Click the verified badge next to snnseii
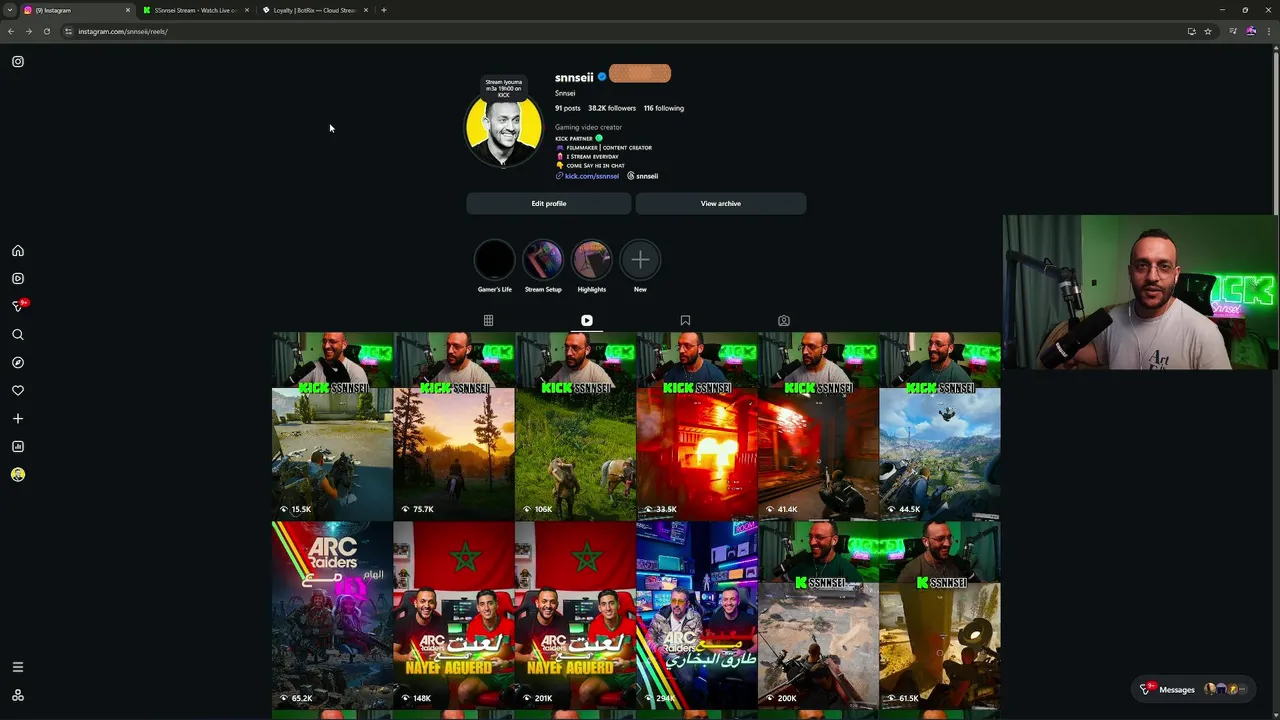 tap(602, 77)
